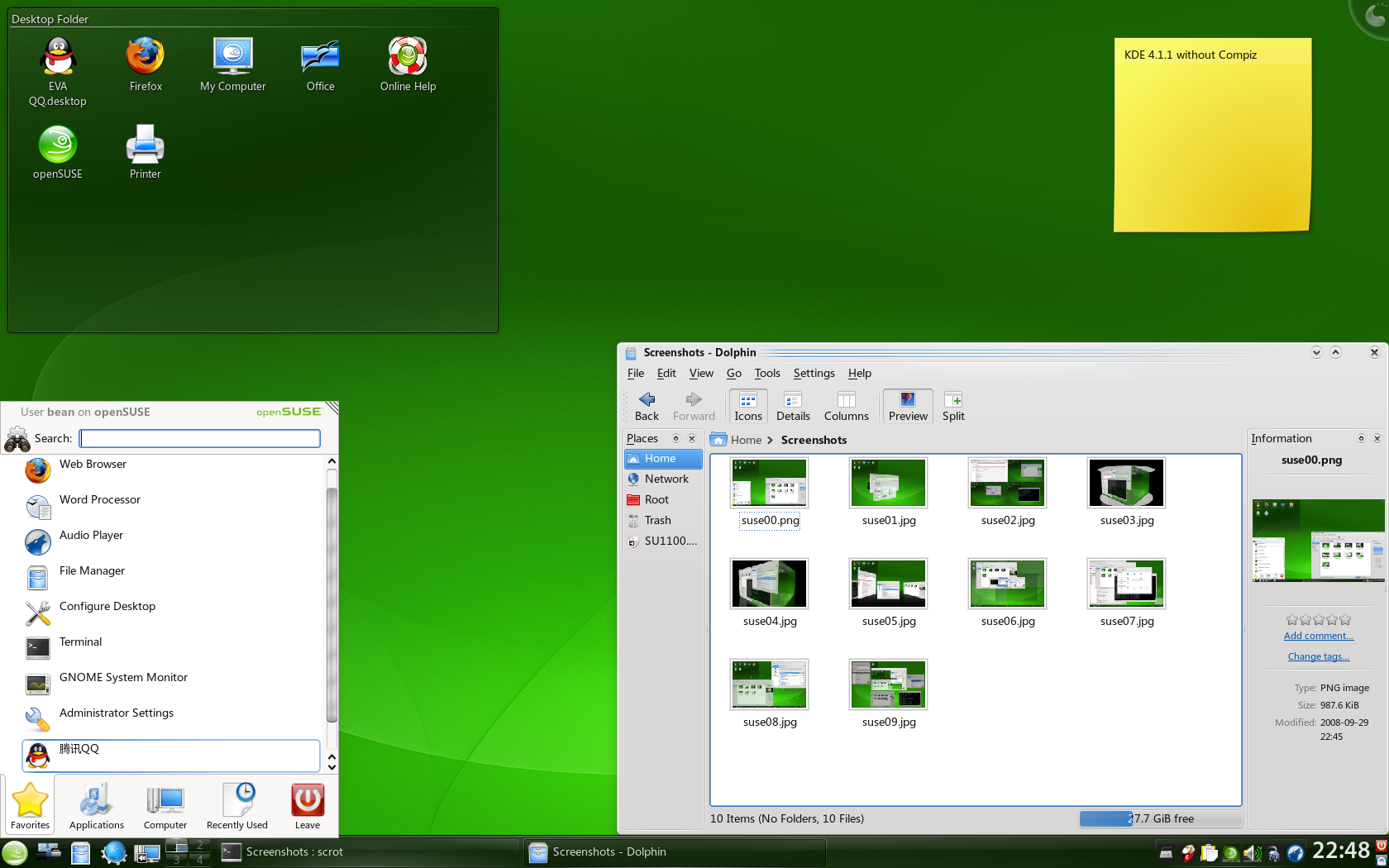1389x868 pixels.
Task: Open Online Help icon in Desktop Folder
Action: (x=408, y=64)
